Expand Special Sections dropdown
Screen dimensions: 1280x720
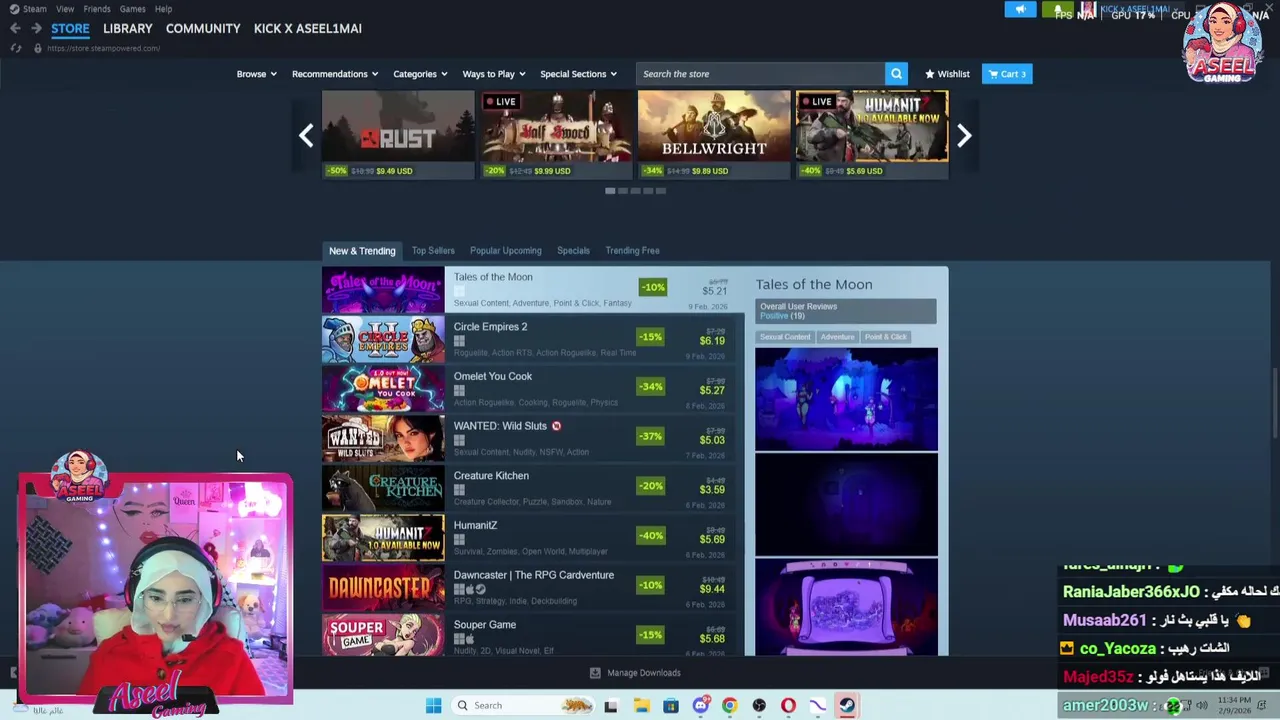point(578,74)
